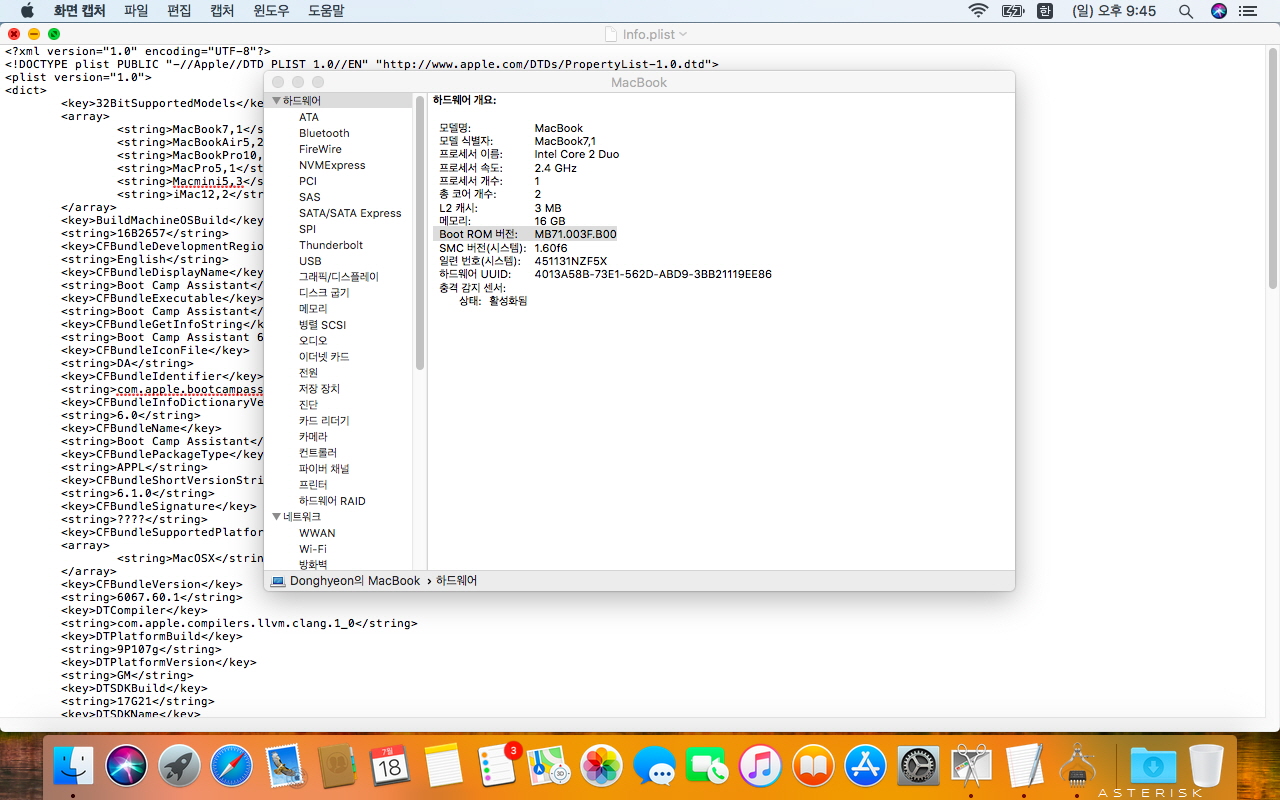Select SATA/SATA Express in sidebar
The width and height of the screenshot is (1280, 800).
coord(350,213)
